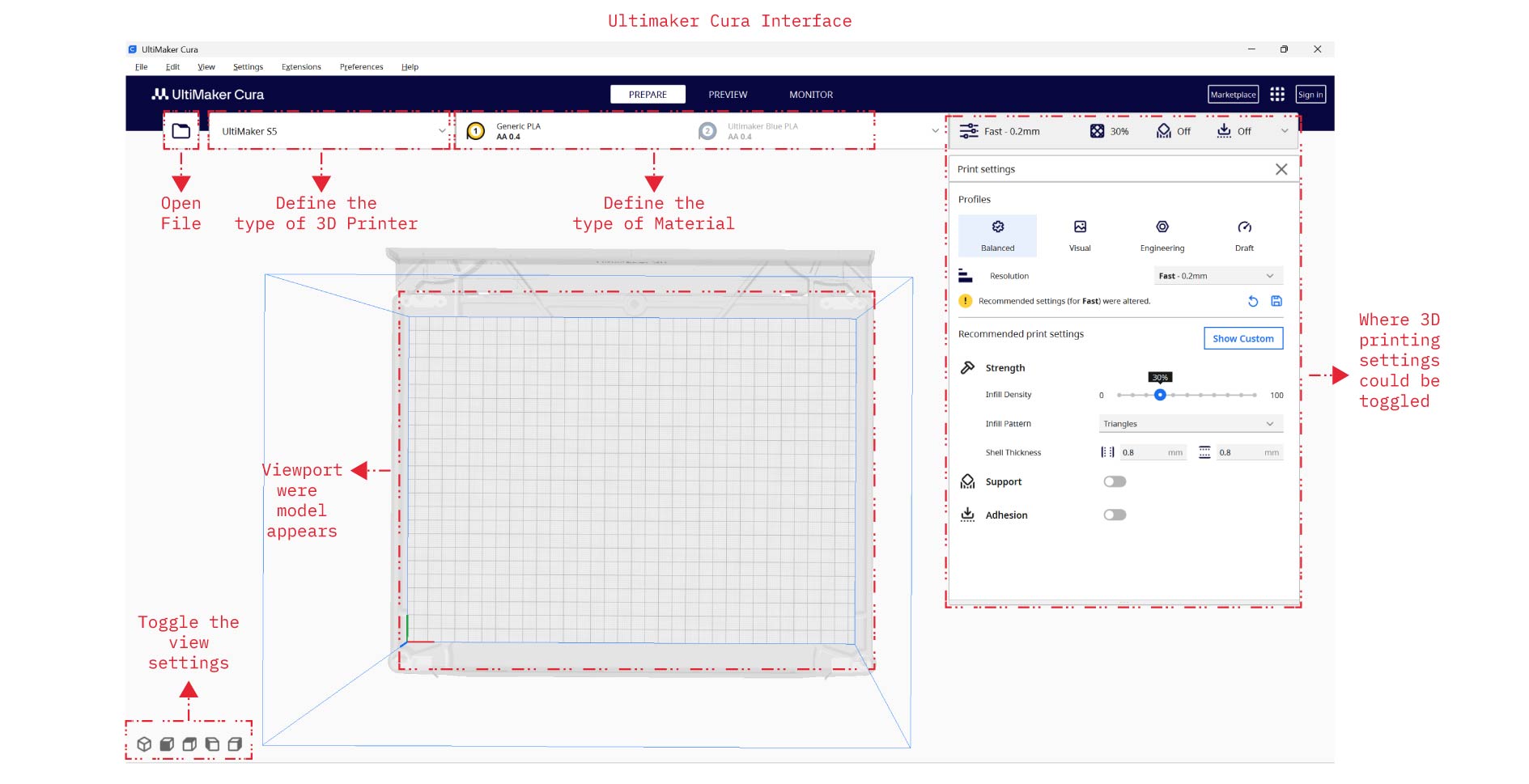Close the Print settings panel
This screenshot has height=784, width=1529.
[1281, 169]
